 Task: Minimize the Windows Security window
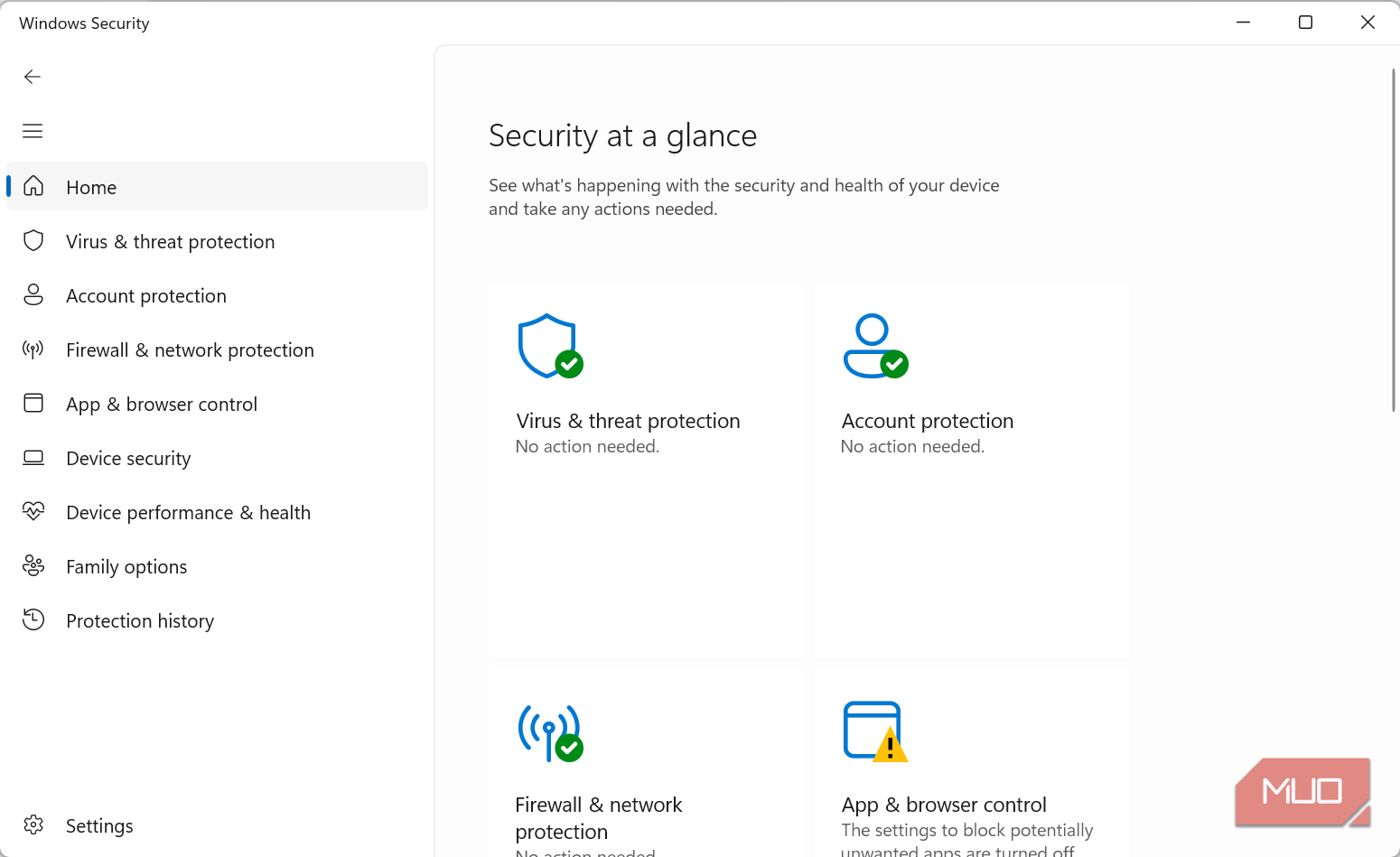1243,23
